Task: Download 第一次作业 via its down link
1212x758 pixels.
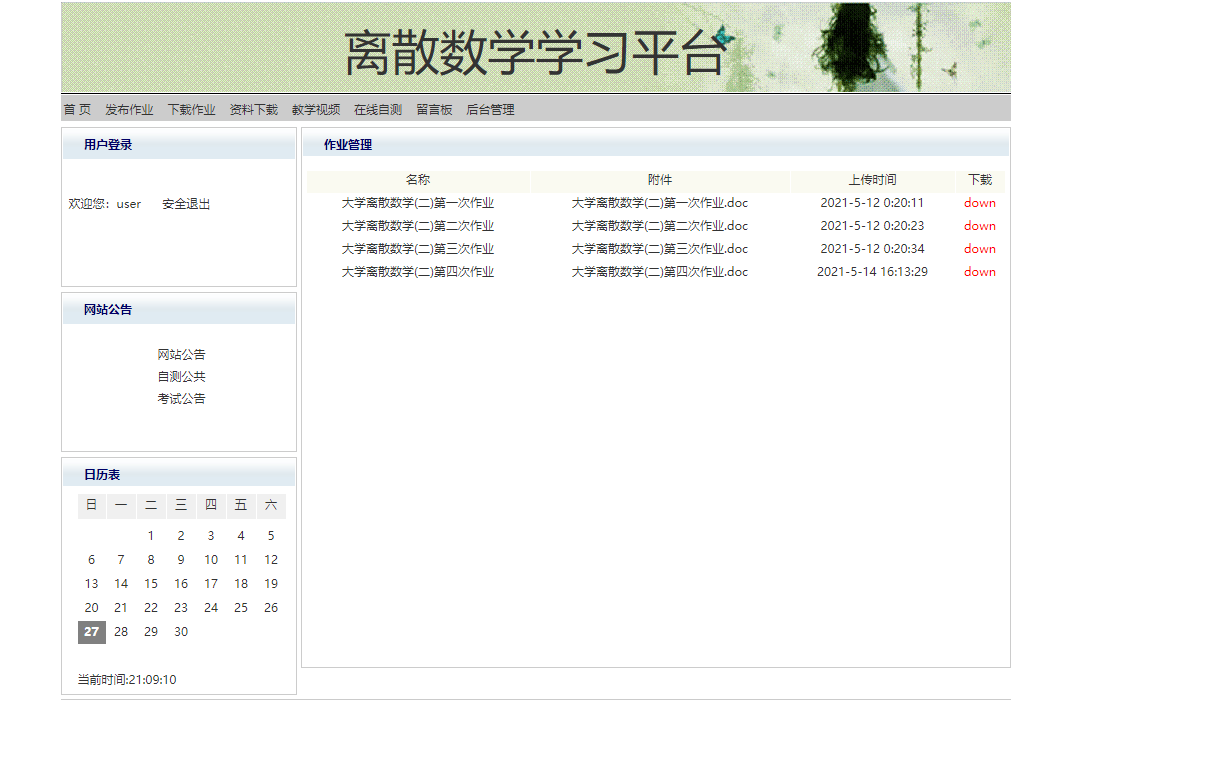Action: coord(979,202)
